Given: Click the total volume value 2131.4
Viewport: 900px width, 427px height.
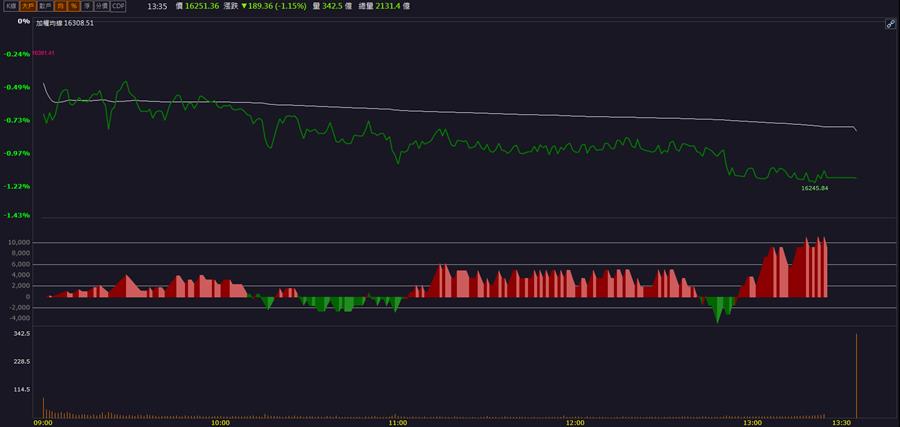Looking at the screenshot, I should (390, 6).
